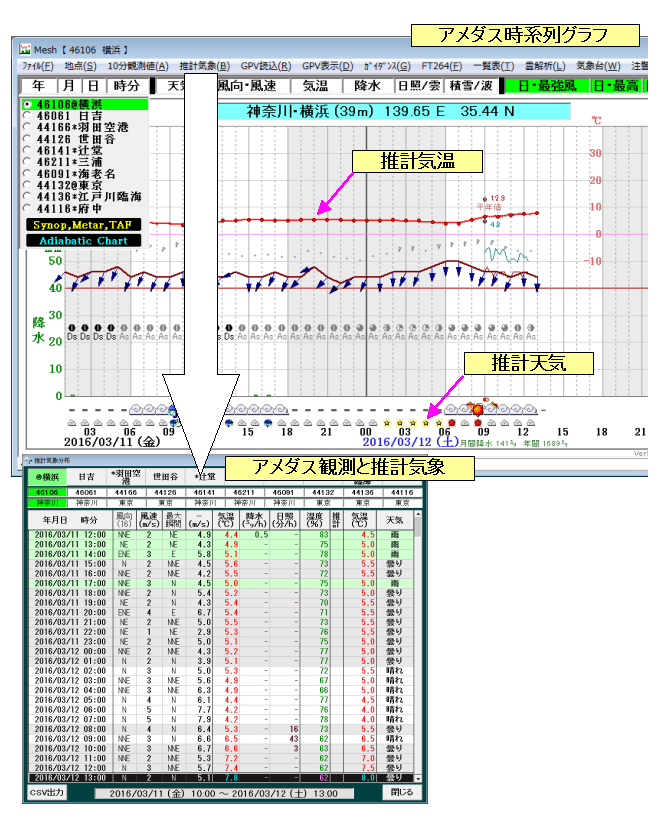Switch to the @横浜 station tab
This screenshot has width=663, height=815.
tap(47, 477)
